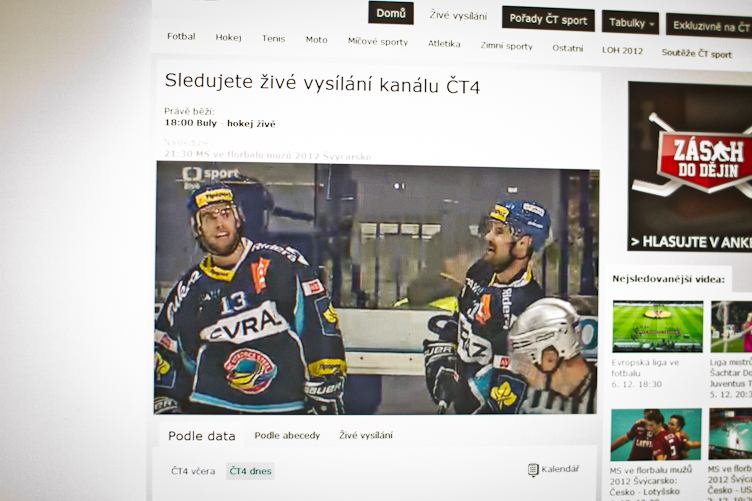The height and width of the screenshot is (501, 752).
Task: Go to the Atletika section
Action: click(x=444, y=44)
